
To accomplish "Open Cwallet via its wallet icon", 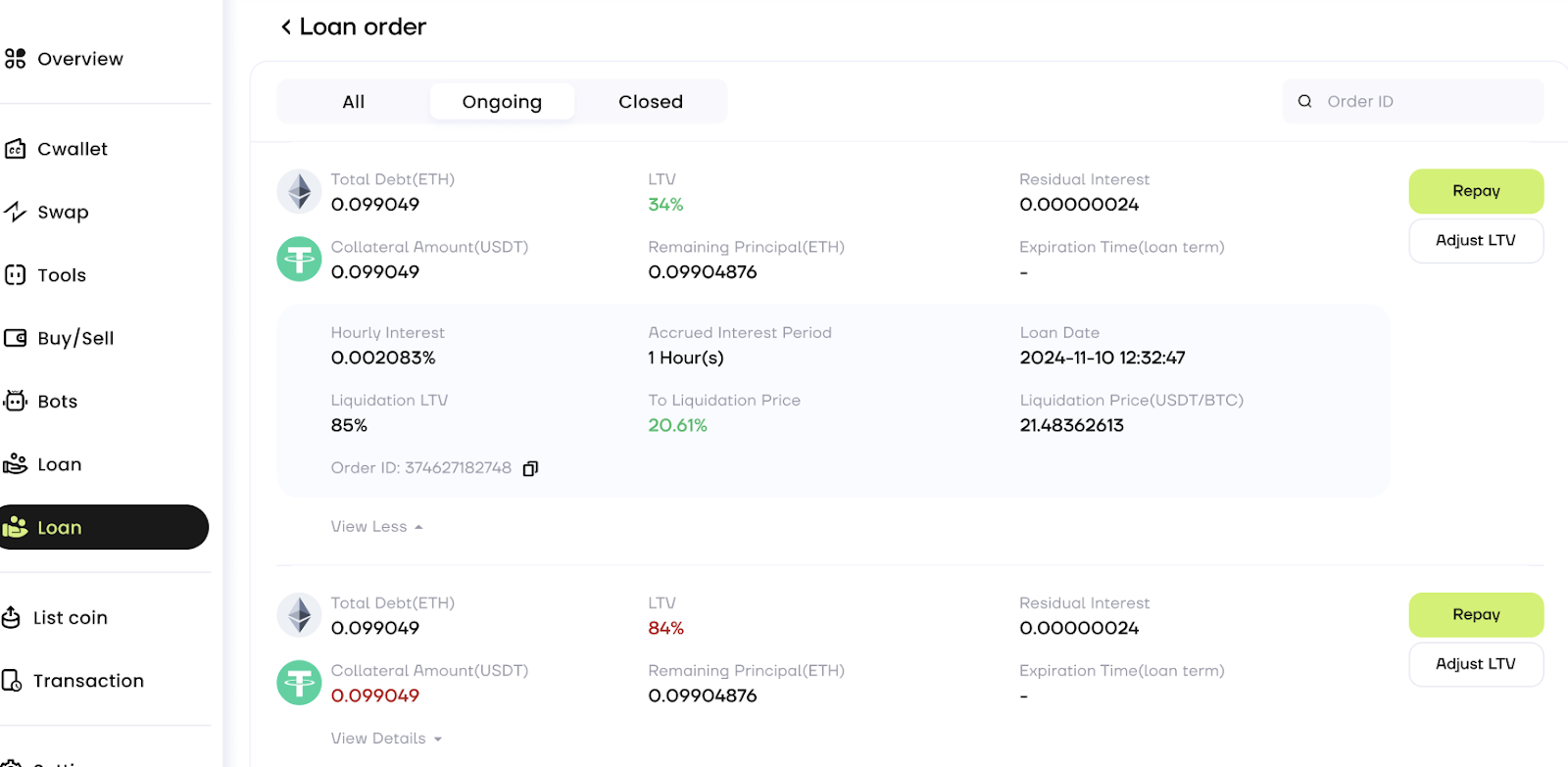I will tap(15, 149).
